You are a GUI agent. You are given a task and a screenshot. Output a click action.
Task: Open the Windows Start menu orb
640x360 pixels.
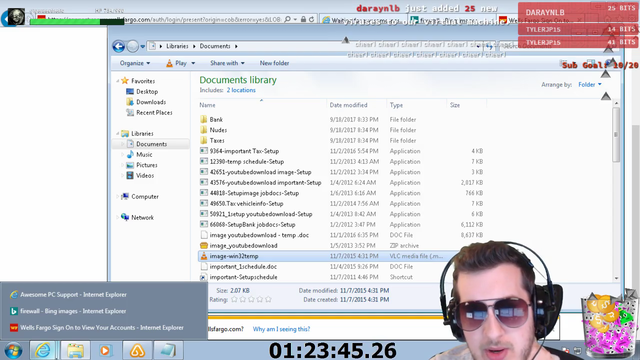click(13, 351)
